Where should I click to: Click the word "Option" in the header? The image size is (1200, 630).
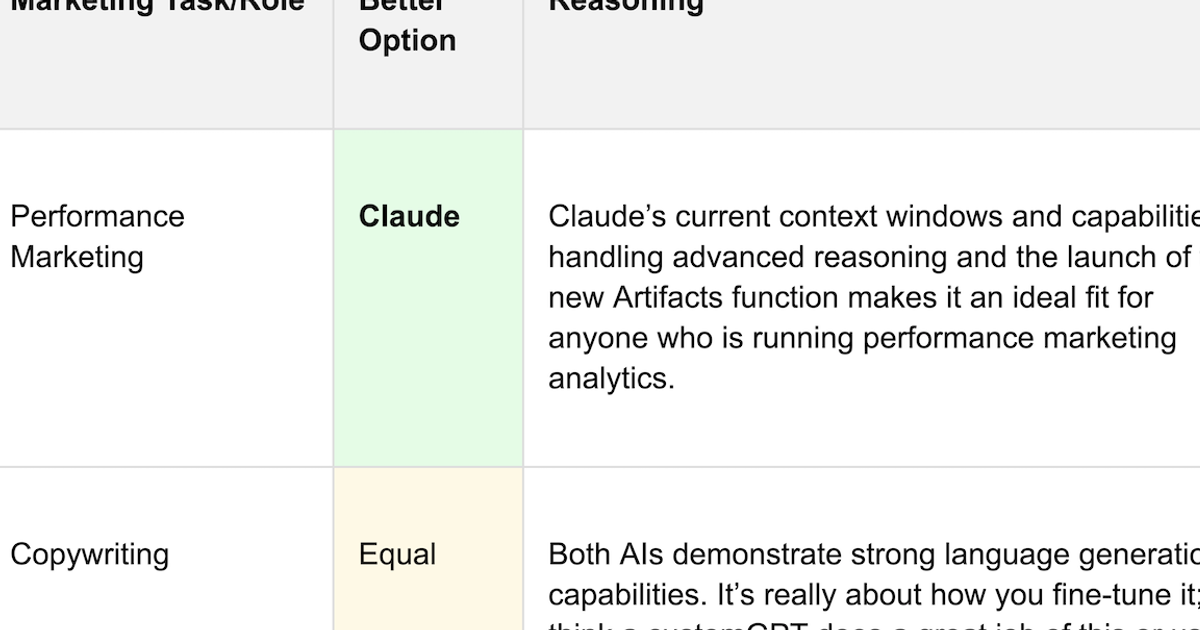tap(408, 41)
